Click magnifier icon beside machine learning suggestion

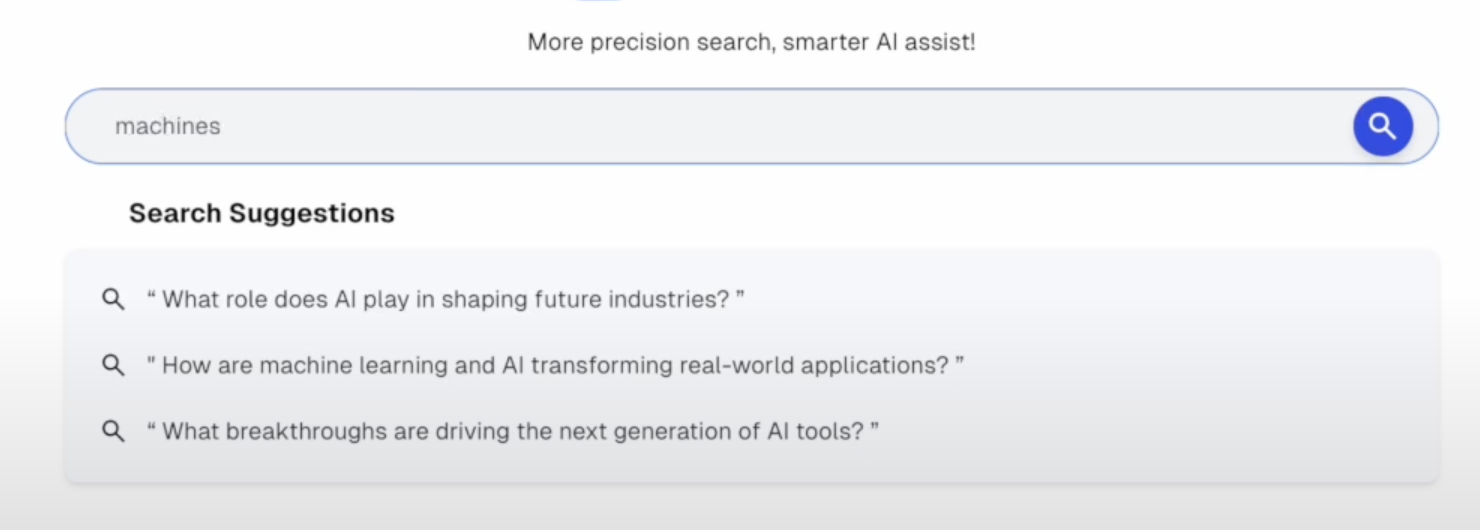point(114,365)
